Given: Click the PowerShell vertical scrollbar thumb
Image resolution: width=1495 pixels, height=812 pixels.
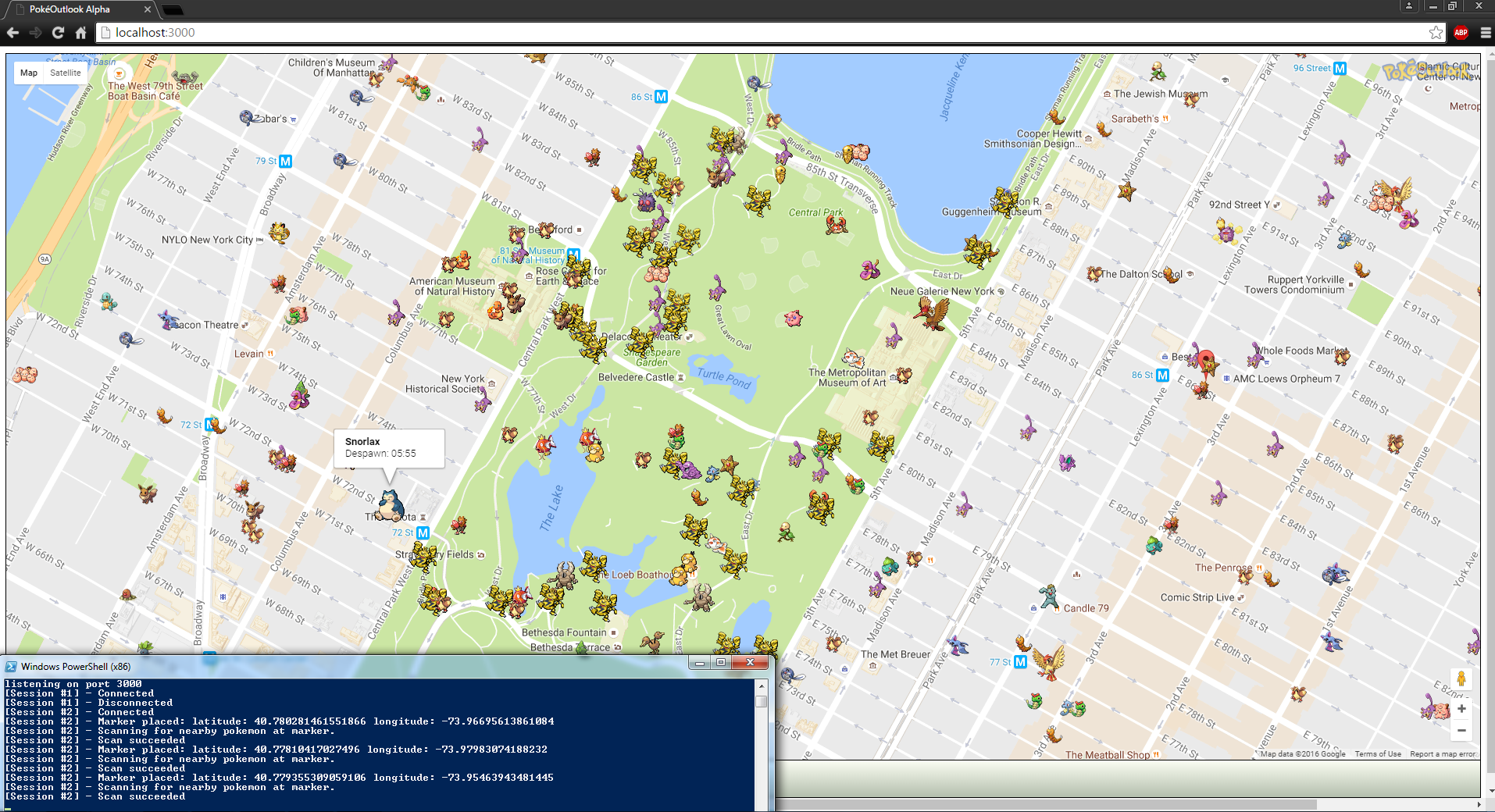Looking at the screenshot, I should point(761,701).
